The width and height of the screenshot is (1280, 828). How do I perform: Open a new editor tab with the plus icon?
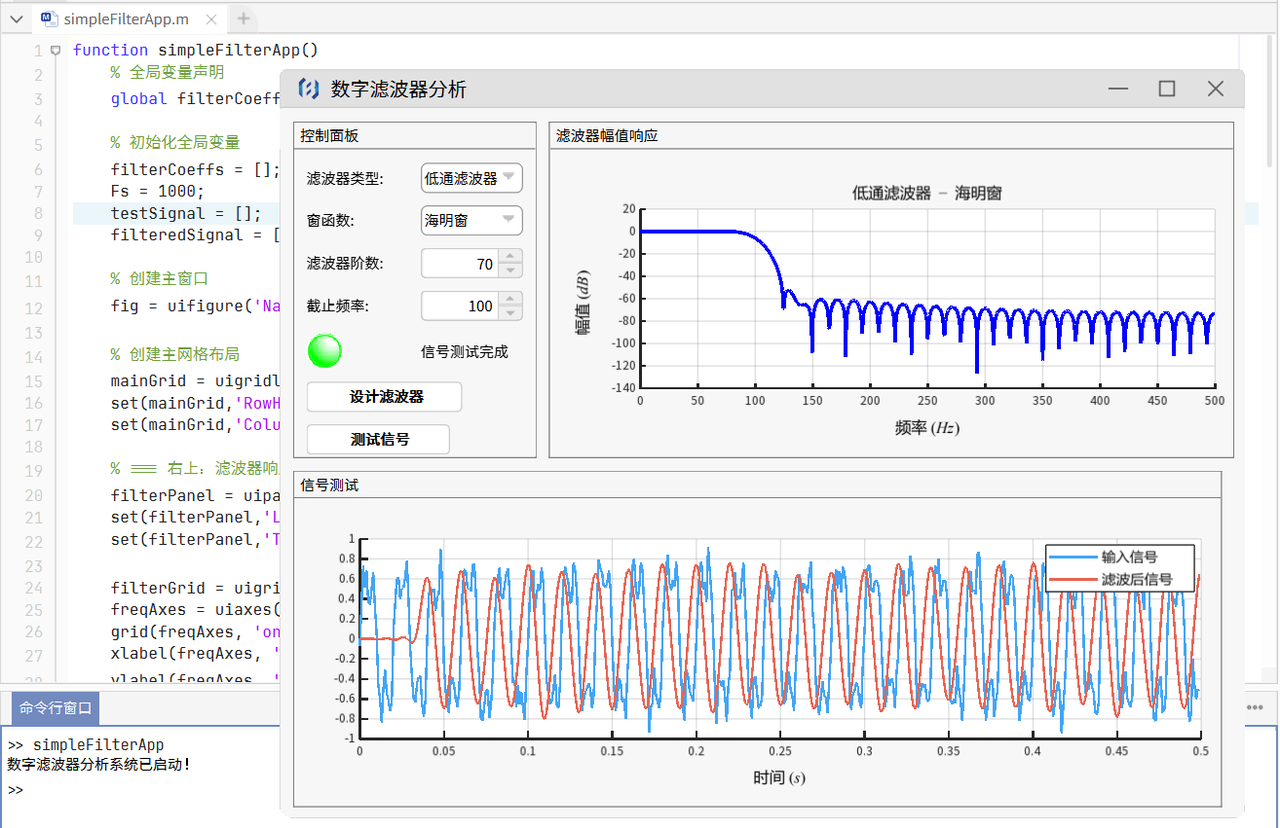pyautogui.click(x=243, y=18)
